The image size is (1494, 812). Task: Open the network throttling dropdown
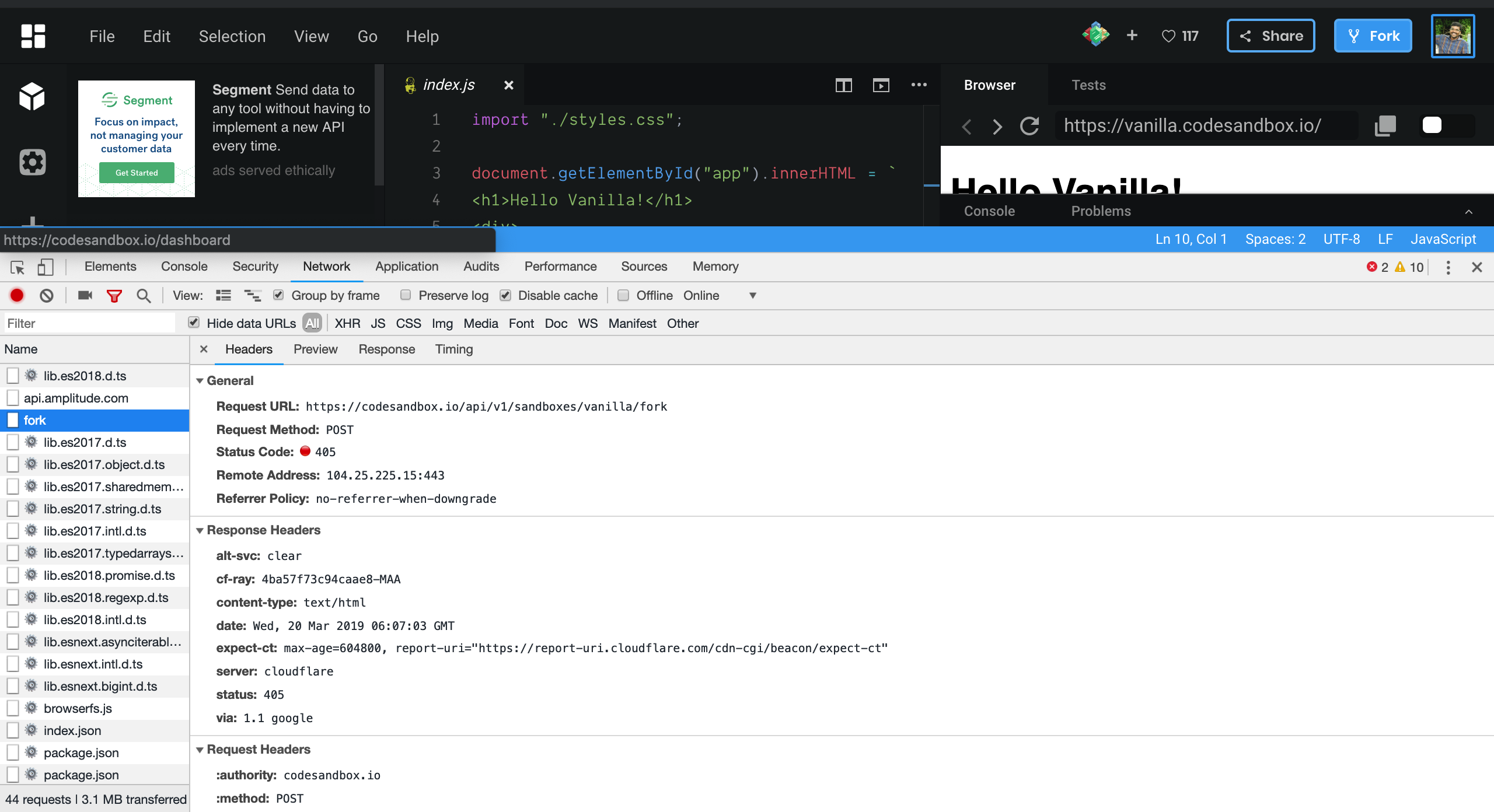click(x=752, y=295)
